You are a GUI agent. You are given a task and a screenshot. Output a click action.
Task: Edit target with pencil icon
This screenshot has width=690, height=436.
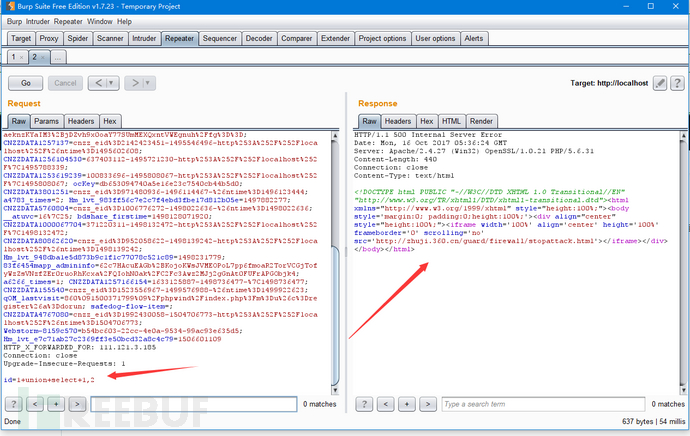[660, 83]
